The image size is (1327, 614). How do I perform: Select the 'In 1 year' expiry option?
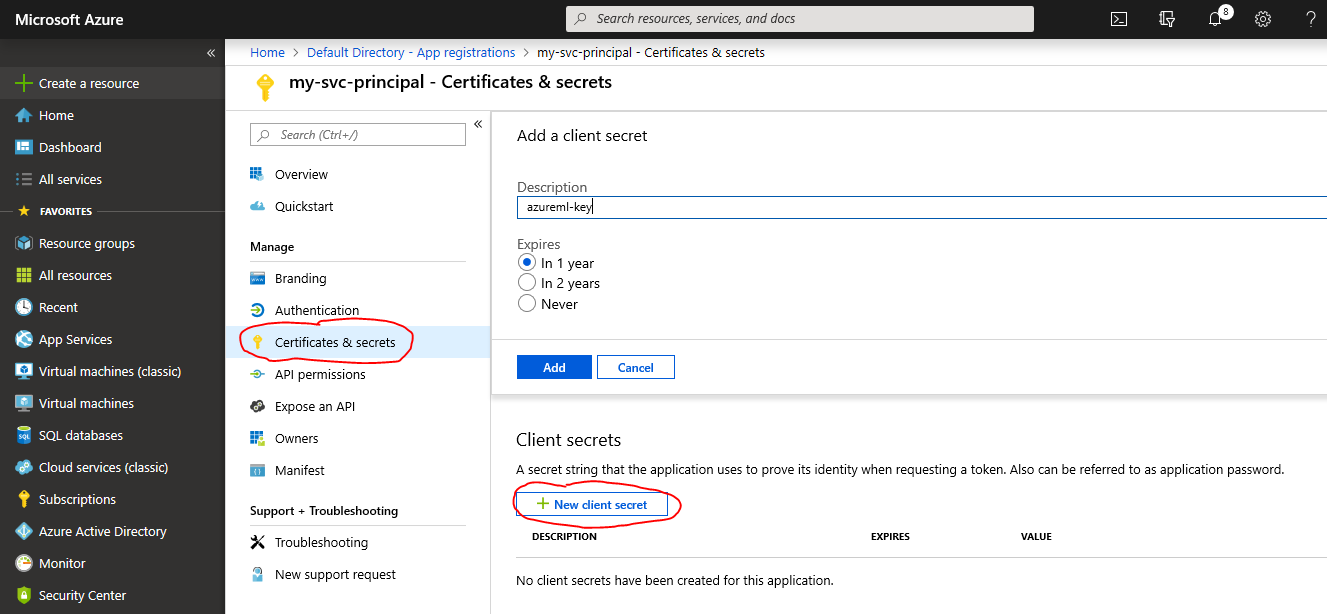527,263
